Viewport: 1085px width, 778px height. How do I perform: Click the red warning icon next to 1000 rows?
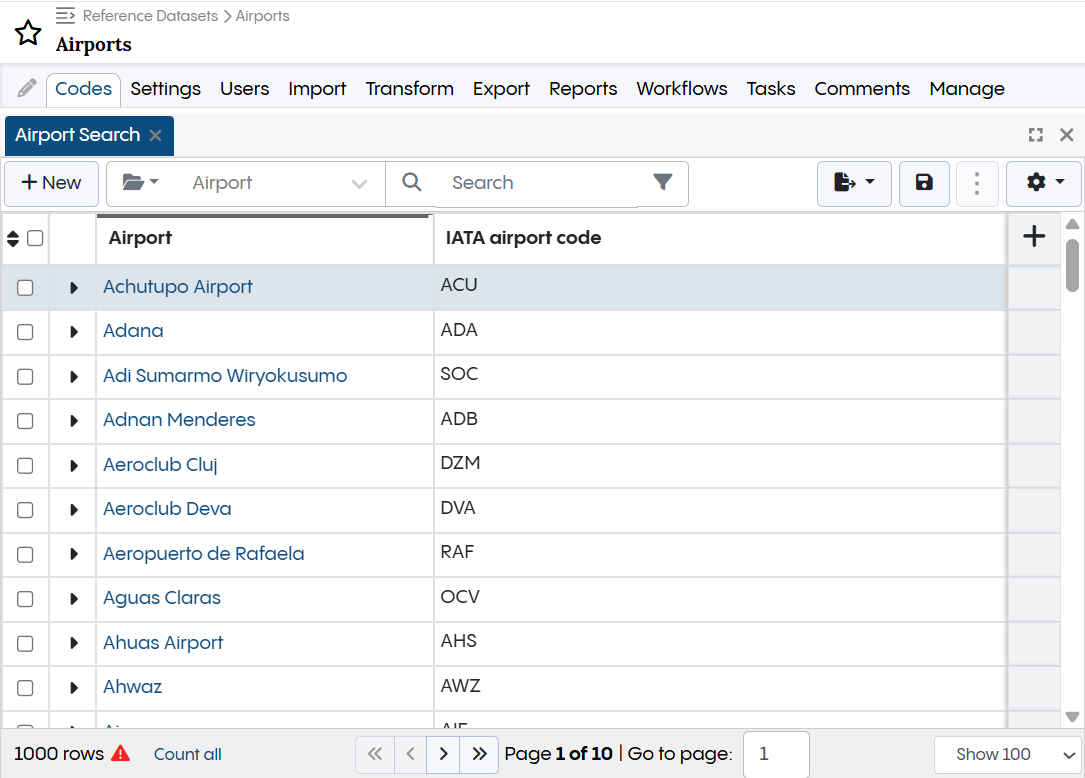click(x=120, y=754)
